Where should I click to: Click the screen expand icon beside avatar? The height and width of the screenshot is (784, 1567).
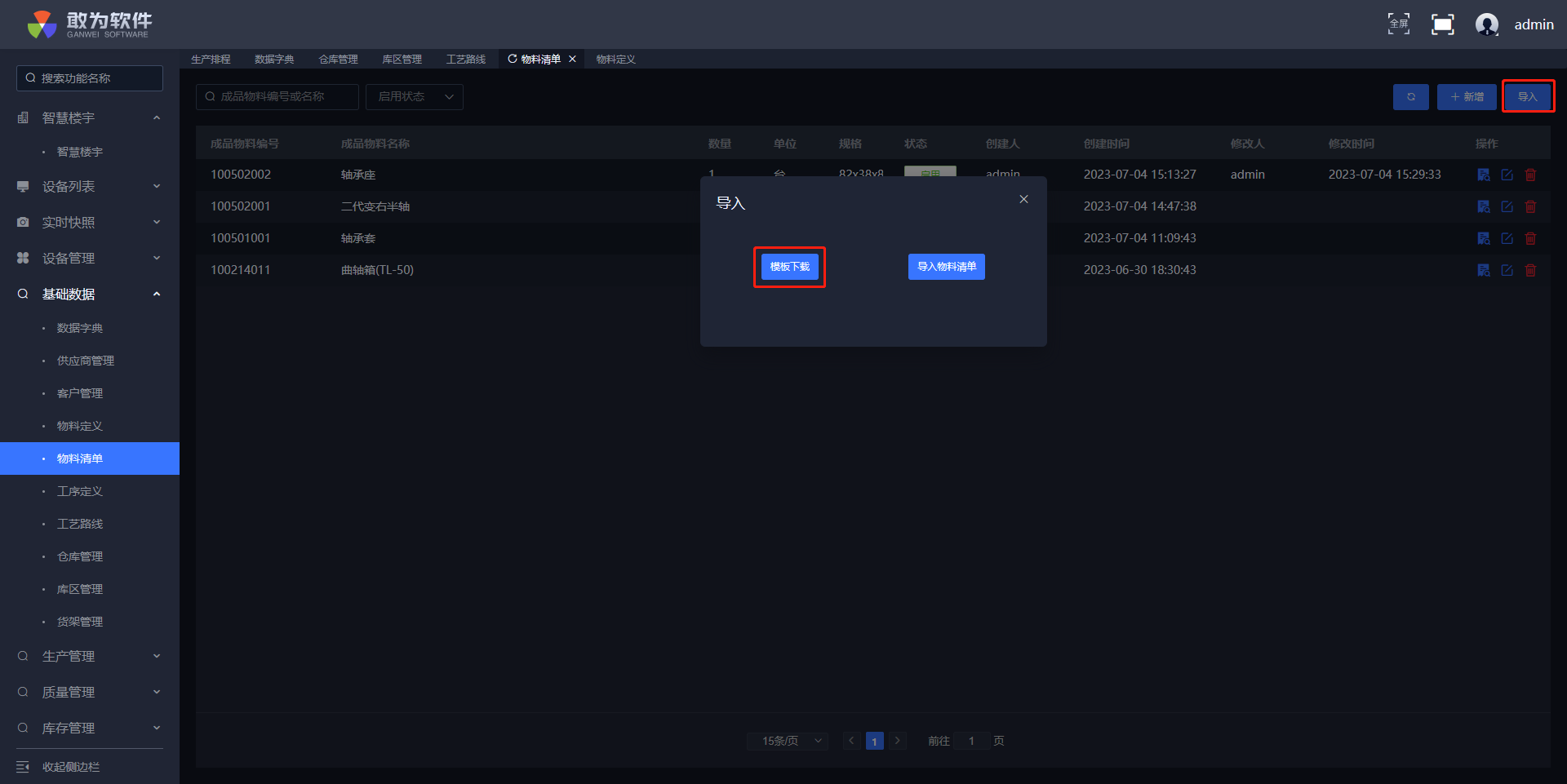(1442, 24)
